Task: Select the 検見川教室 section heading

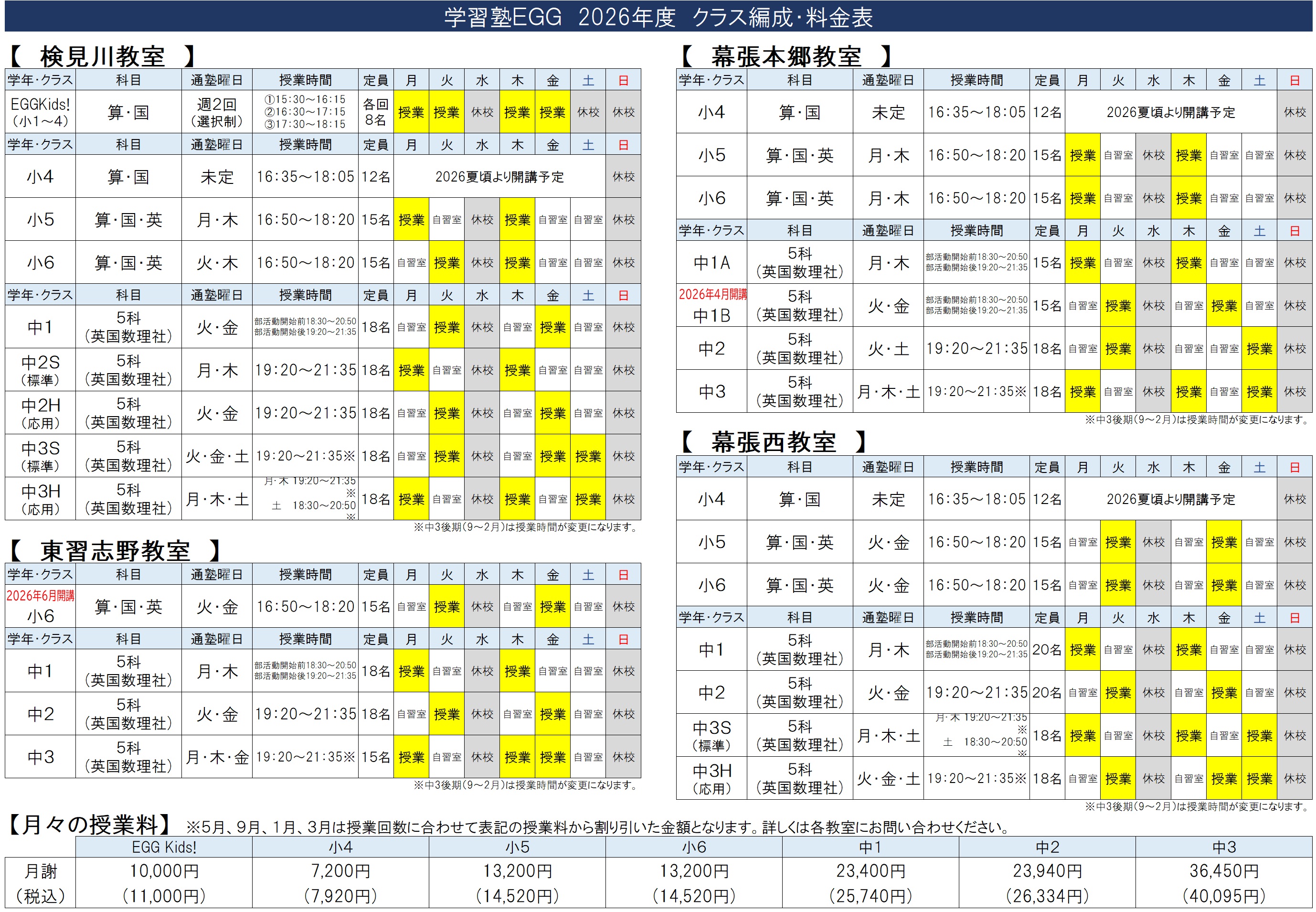Action: pos(103,56)
